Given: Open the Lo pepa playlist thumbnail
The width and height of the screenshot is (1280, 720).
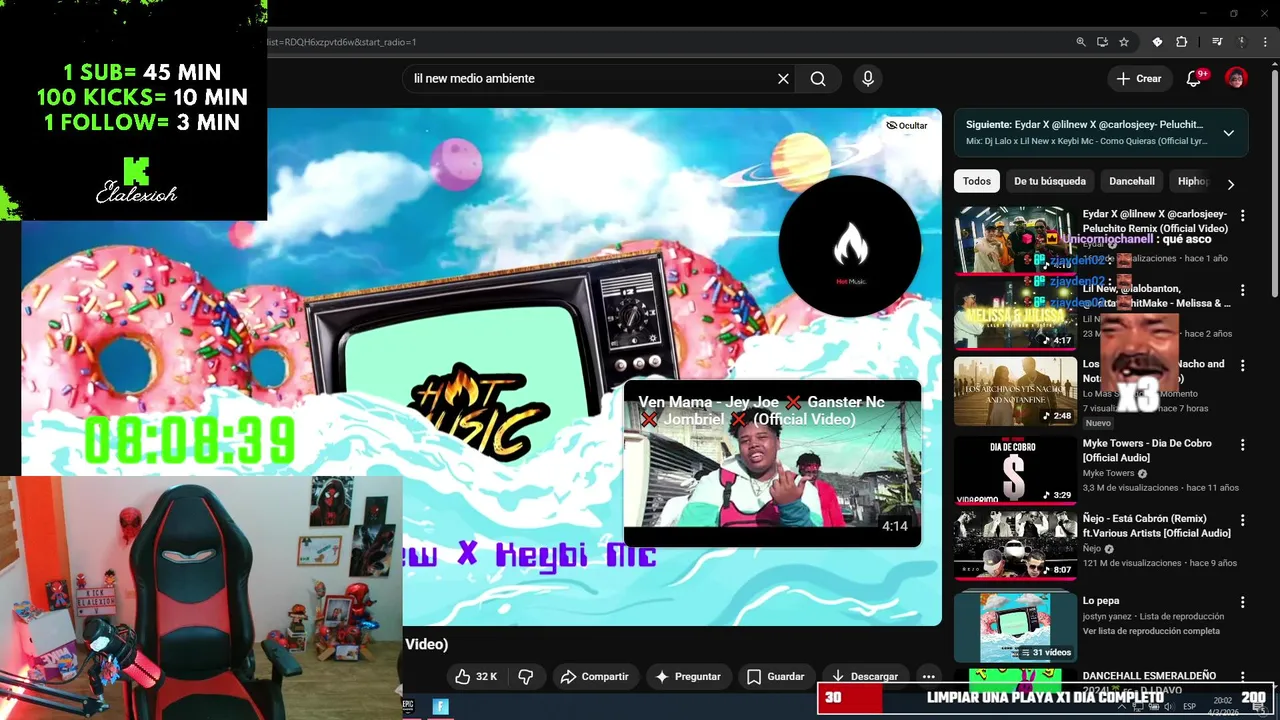Looking at the screenshot, I should coord(1015,628).
